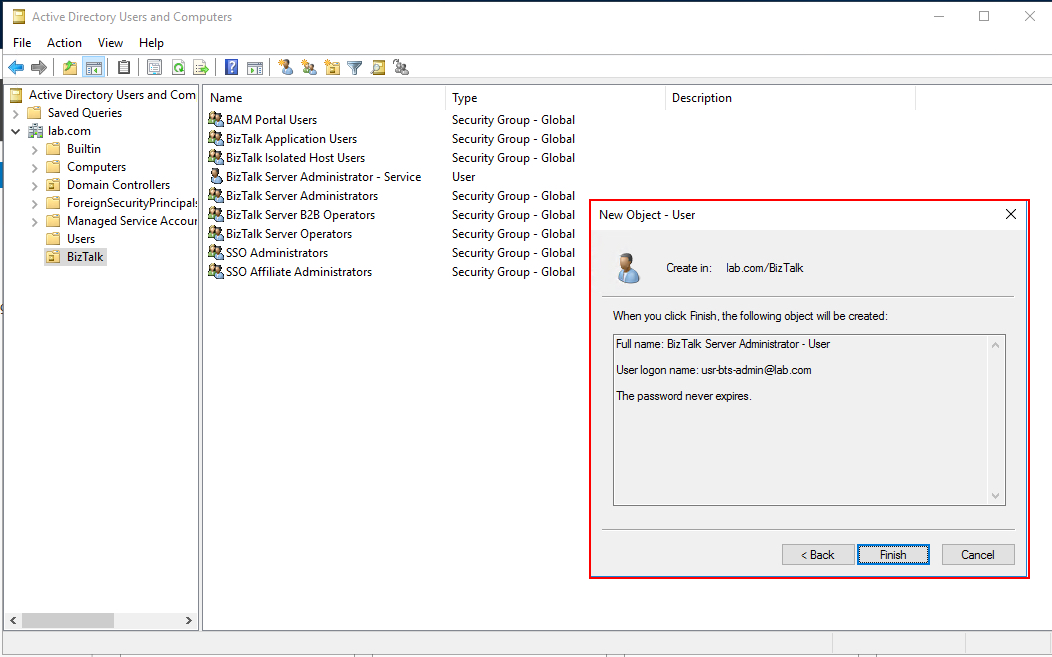Collapse the lab.com domain node
Screen dimensions: 1052x657
coord(16,132)
